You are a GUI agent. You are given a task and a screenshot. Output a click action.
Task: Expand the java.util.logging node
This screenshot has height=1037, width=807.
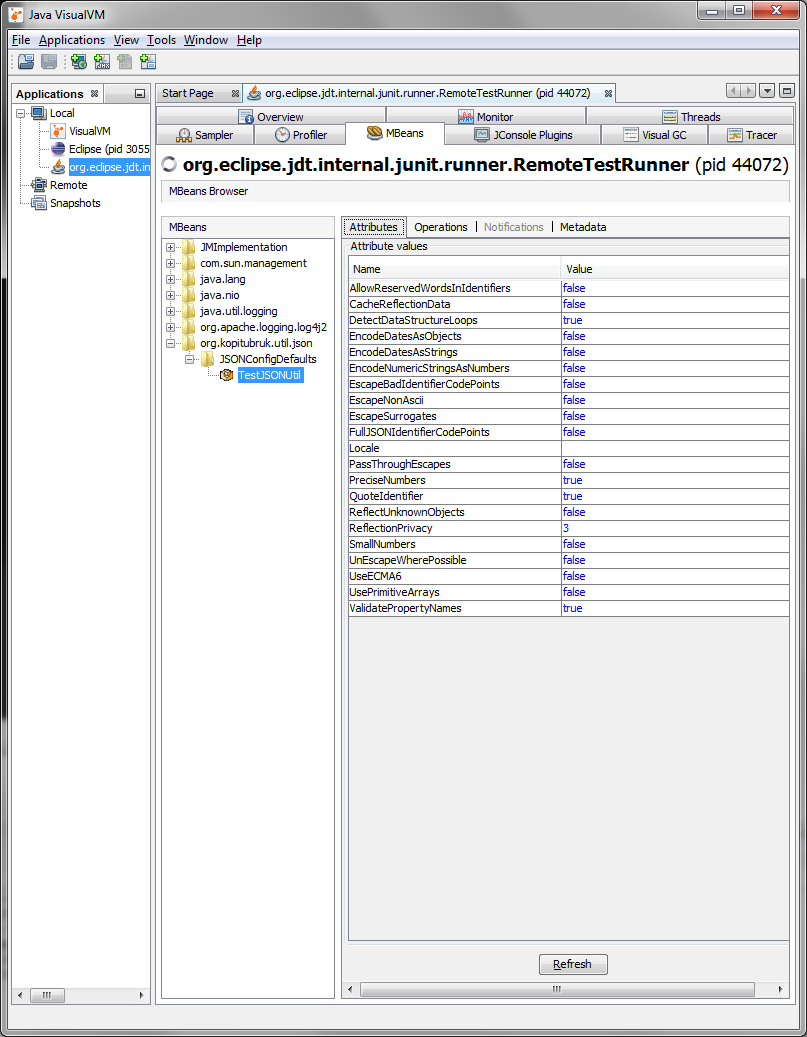tap(171, 311)
